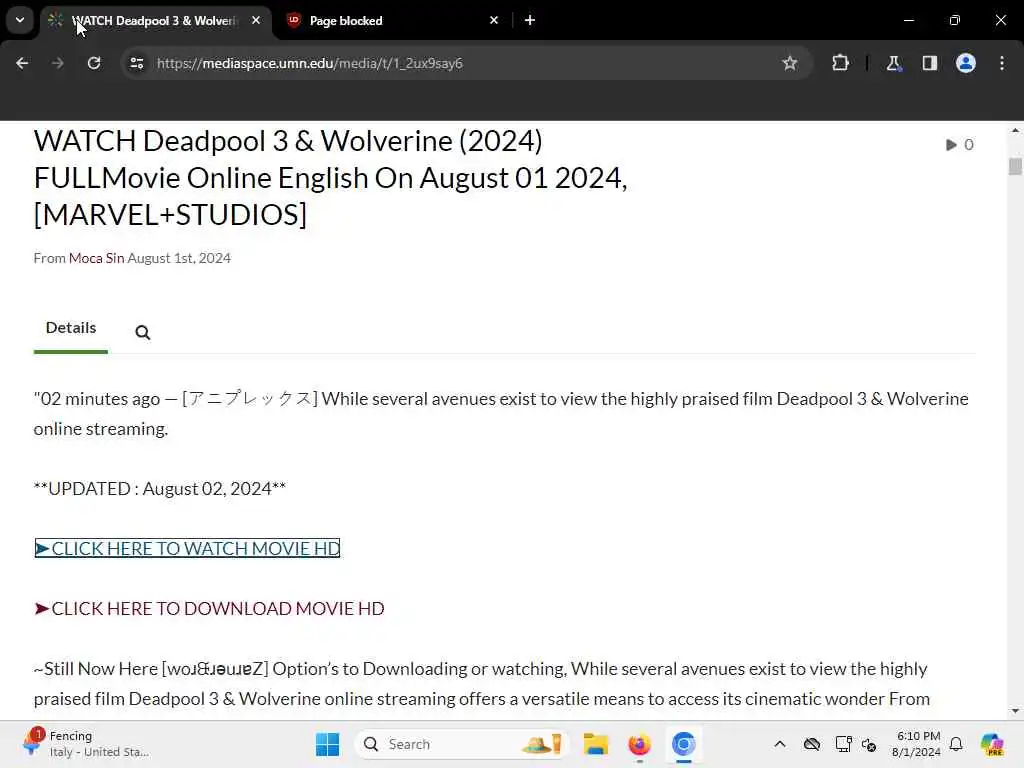Toggle the browser side panel
The width and height of the screenshot is (1024, 768).
(930, 63)
